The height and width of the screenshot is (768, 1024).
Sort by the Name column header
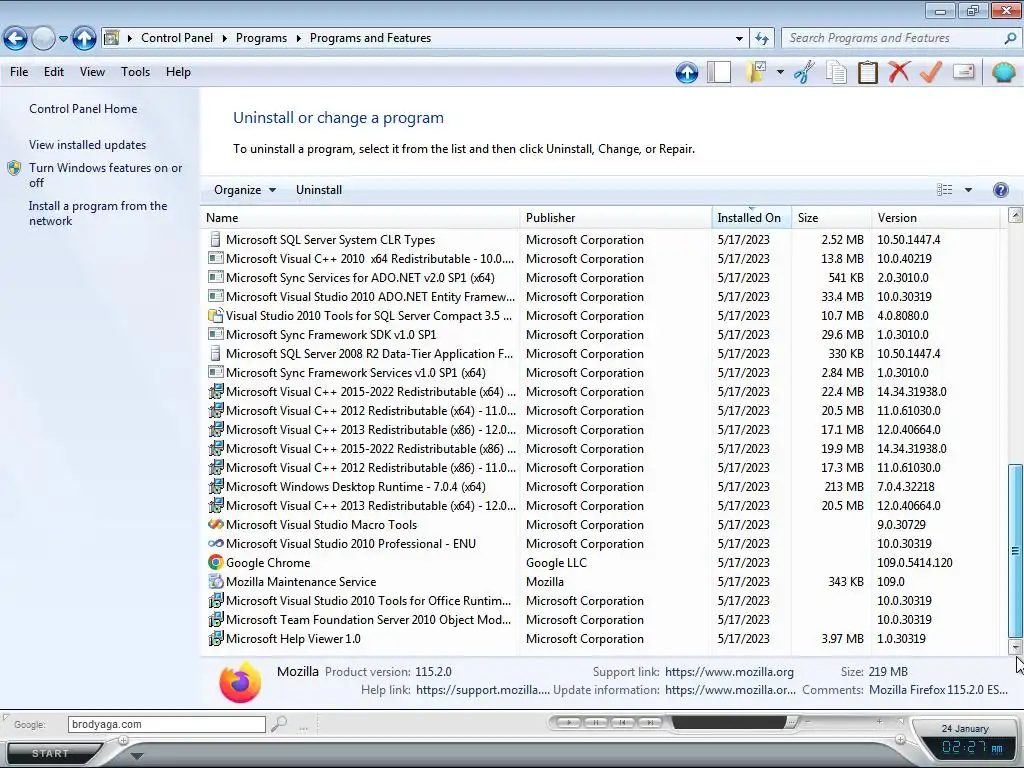360,218
